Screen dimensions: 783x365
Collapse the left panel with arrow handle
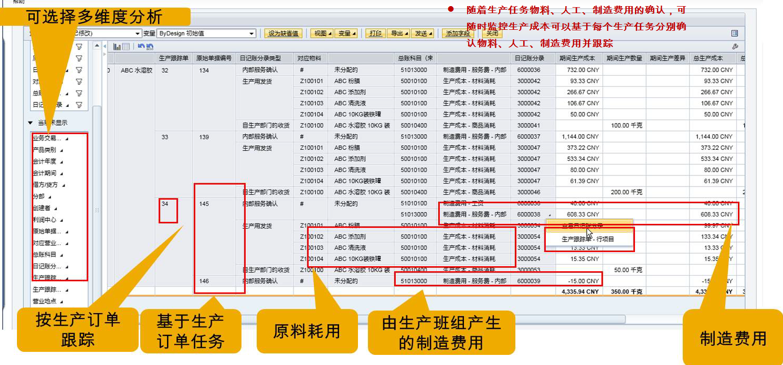[x=104, y=46]
